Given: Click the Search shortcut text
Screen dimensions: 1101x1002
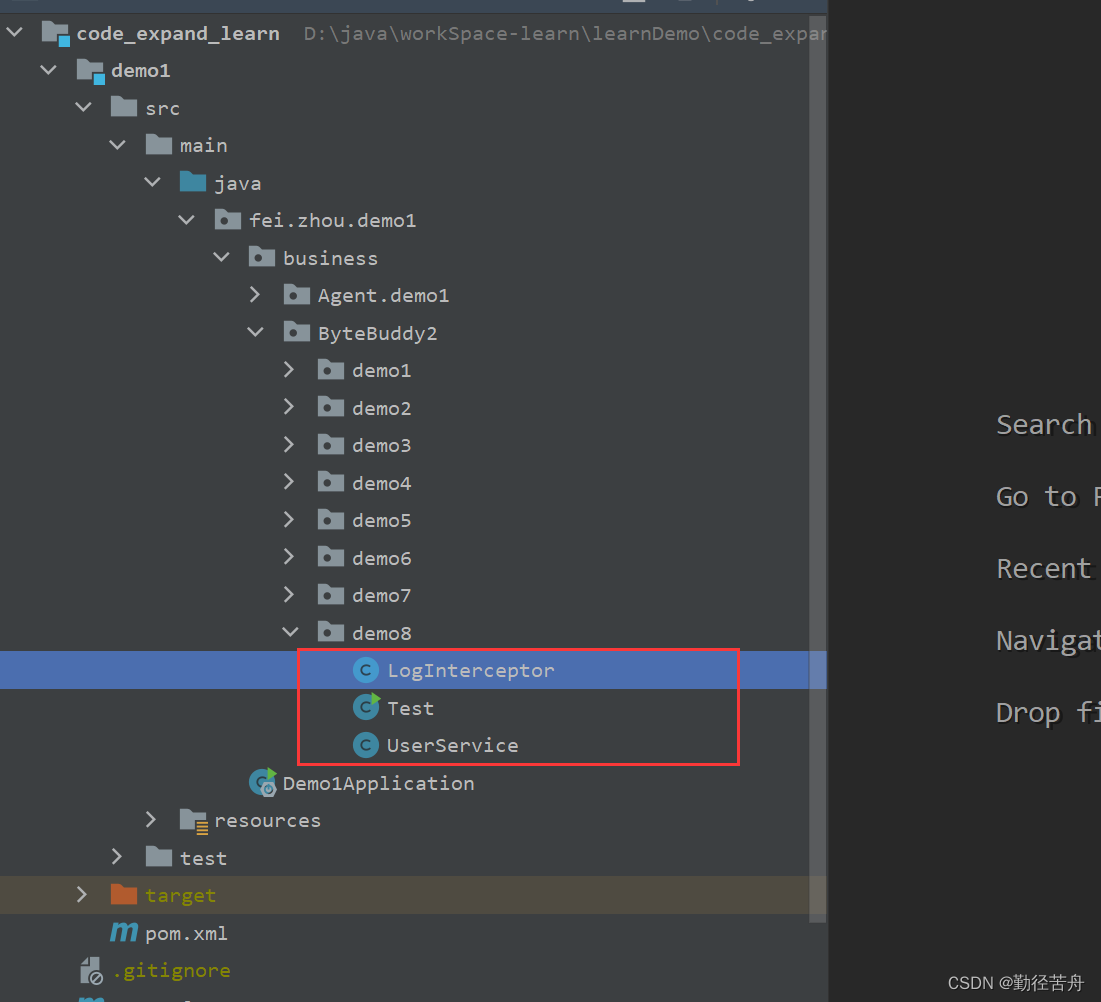Looking at the screenshot, I should (x=1043, y=424).
